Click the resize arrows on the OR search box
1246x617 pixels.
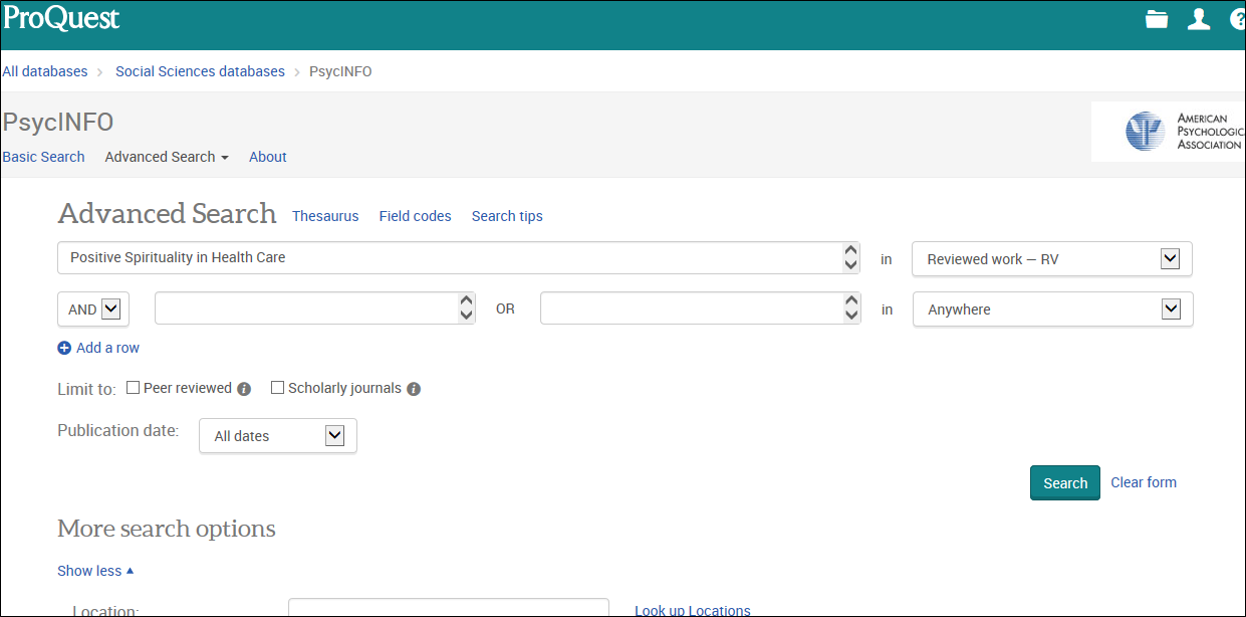851,308
